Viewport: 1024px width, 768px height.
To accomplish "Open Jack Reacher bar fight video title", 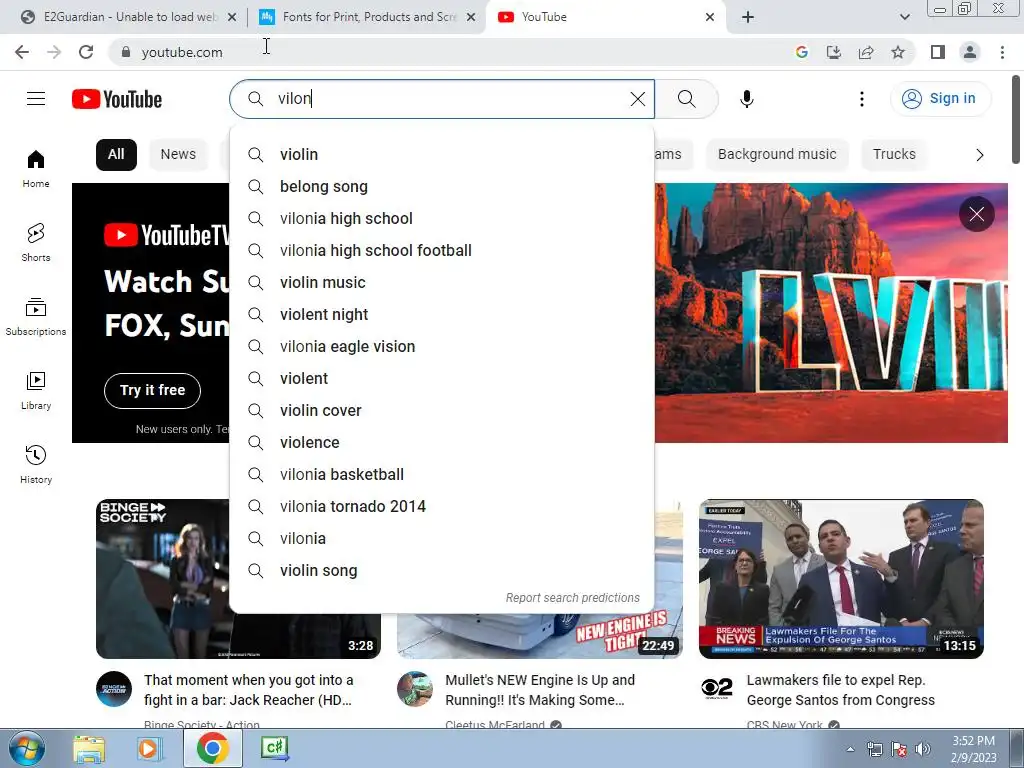I will click(249, 690).
